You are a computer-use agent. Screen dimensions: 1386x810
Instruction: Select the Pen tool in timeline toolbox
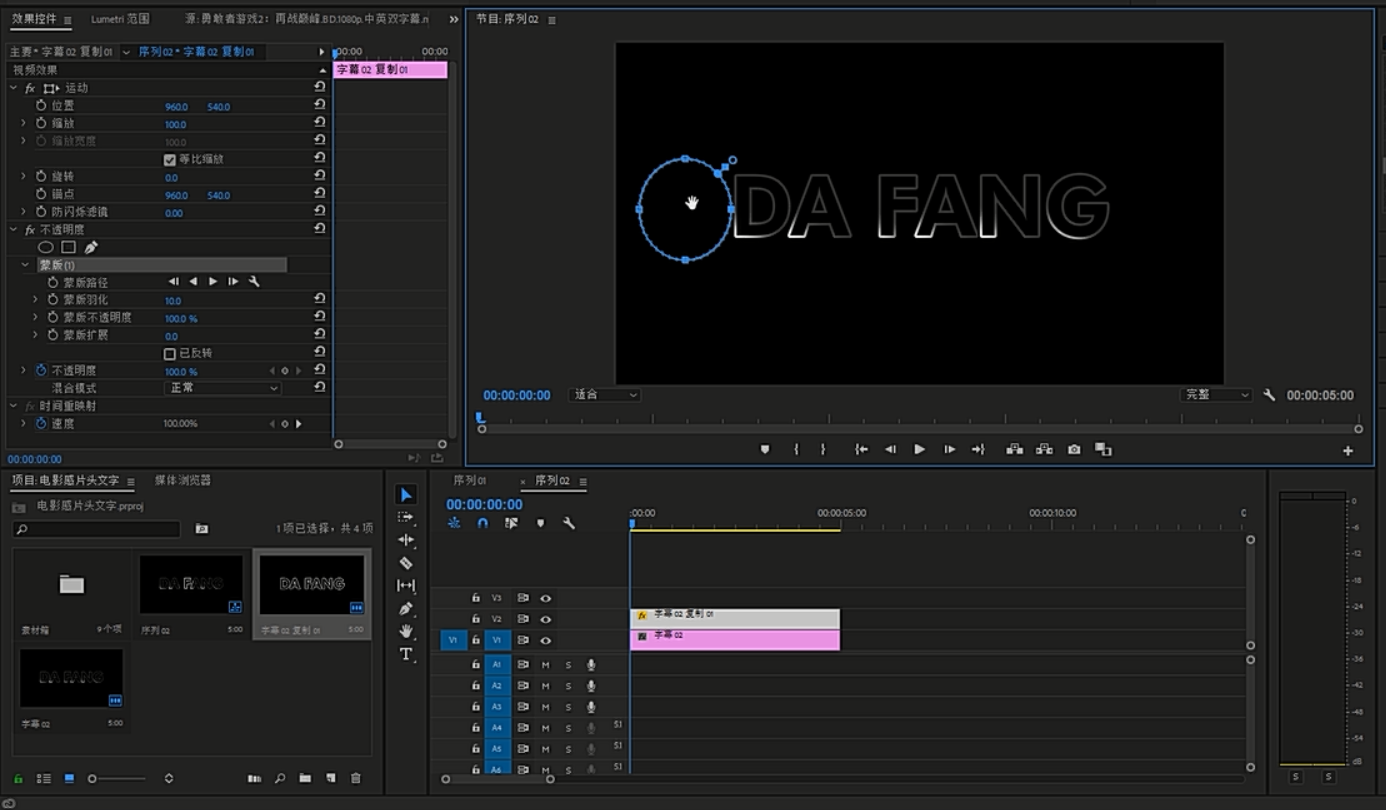click(405, 608)
